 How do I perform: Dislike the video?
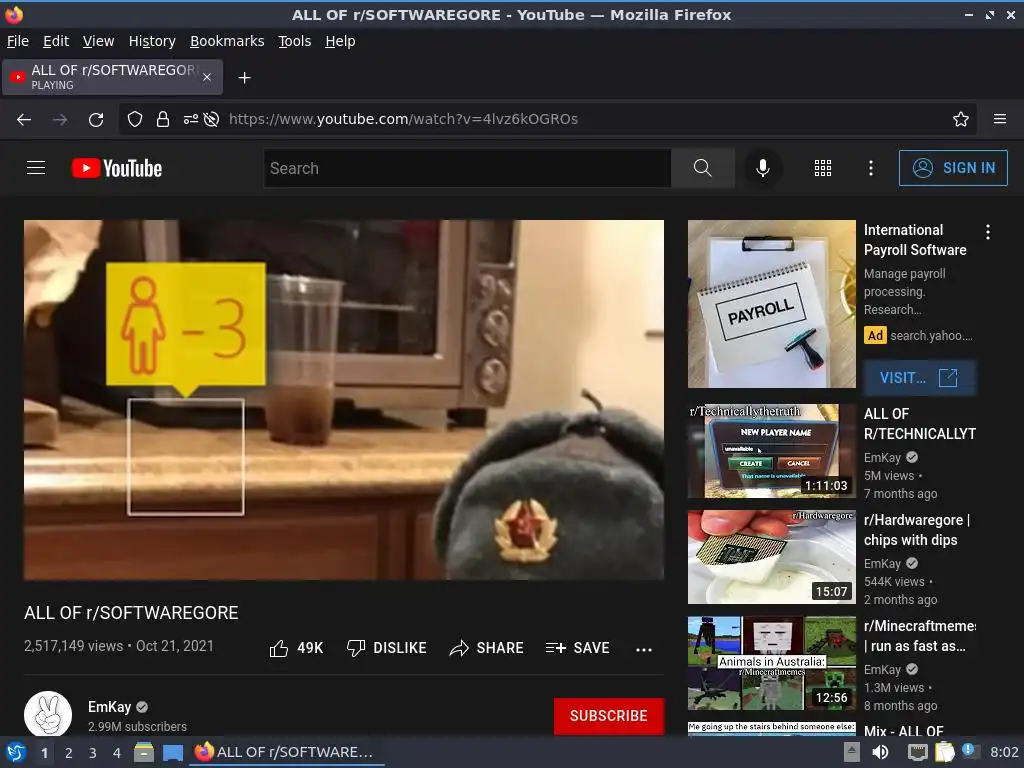(387, 648)
